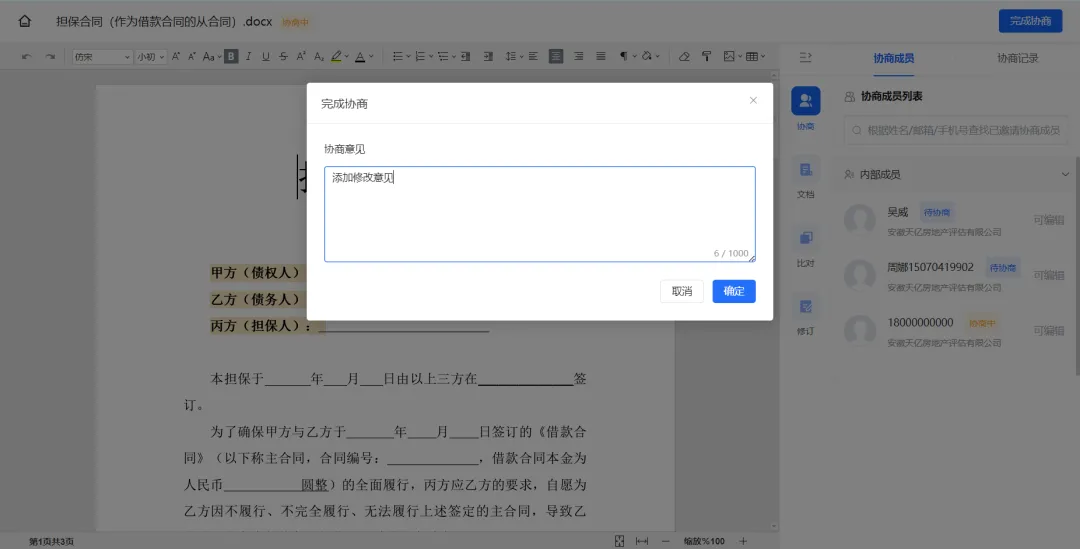Click the home icon at top left
The image size is (1080, 549).
point(25,21)
